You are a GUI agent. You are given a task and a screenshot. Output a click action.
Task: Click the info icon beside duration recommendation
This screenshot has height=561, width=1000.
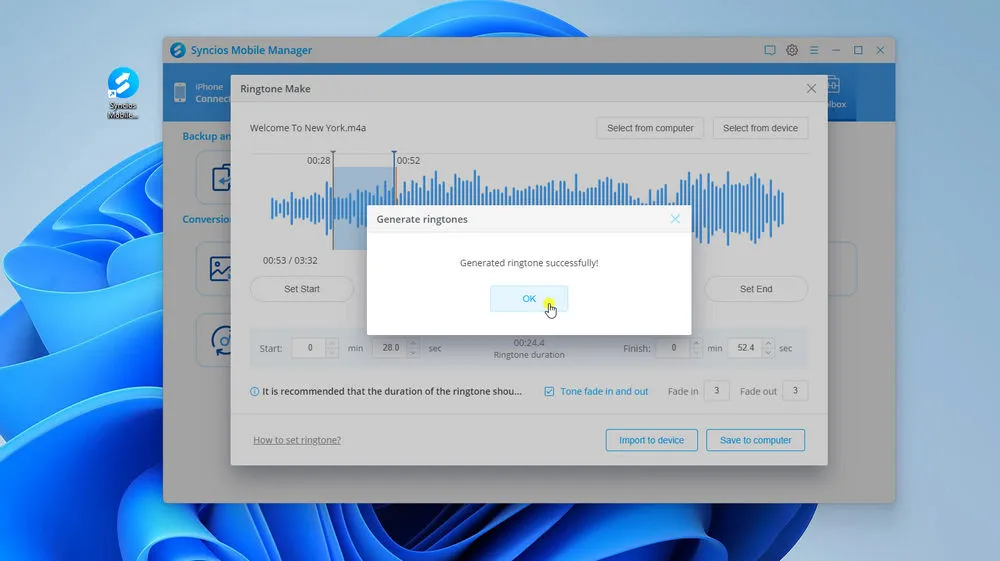coord(254,391)
